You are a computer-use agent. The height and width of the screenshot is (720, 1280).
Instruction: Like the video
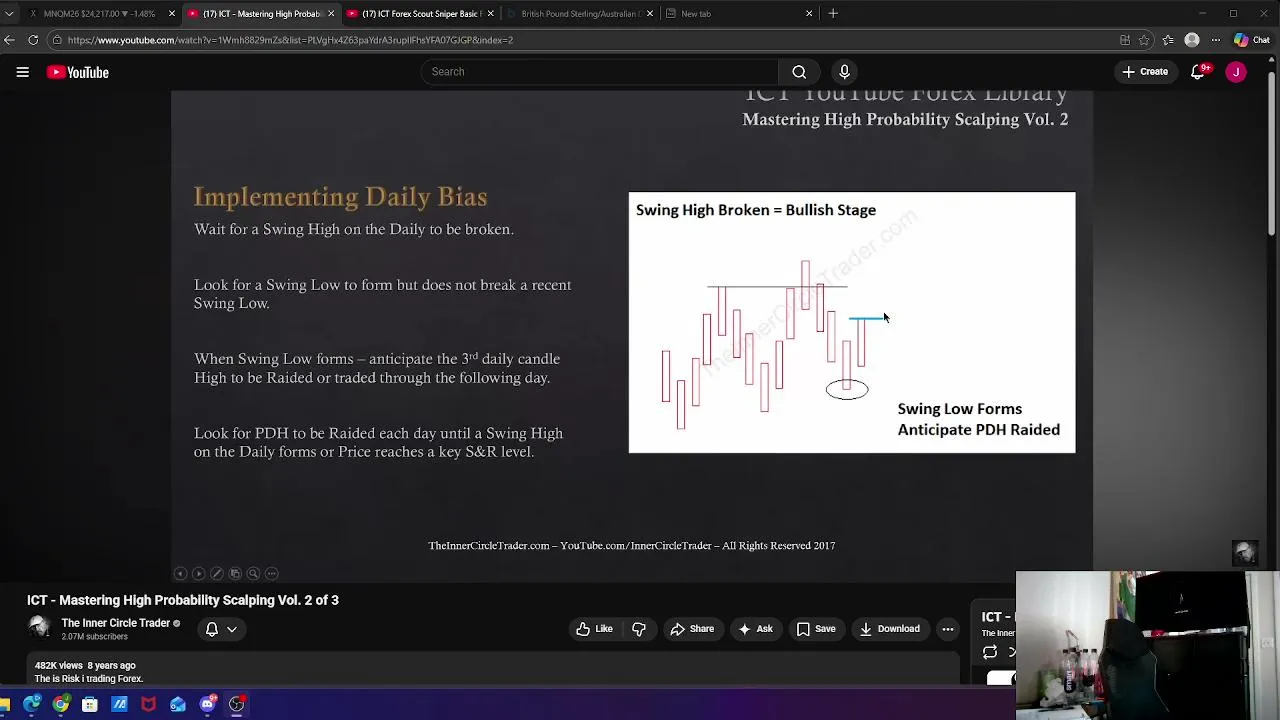pos(594,629)
